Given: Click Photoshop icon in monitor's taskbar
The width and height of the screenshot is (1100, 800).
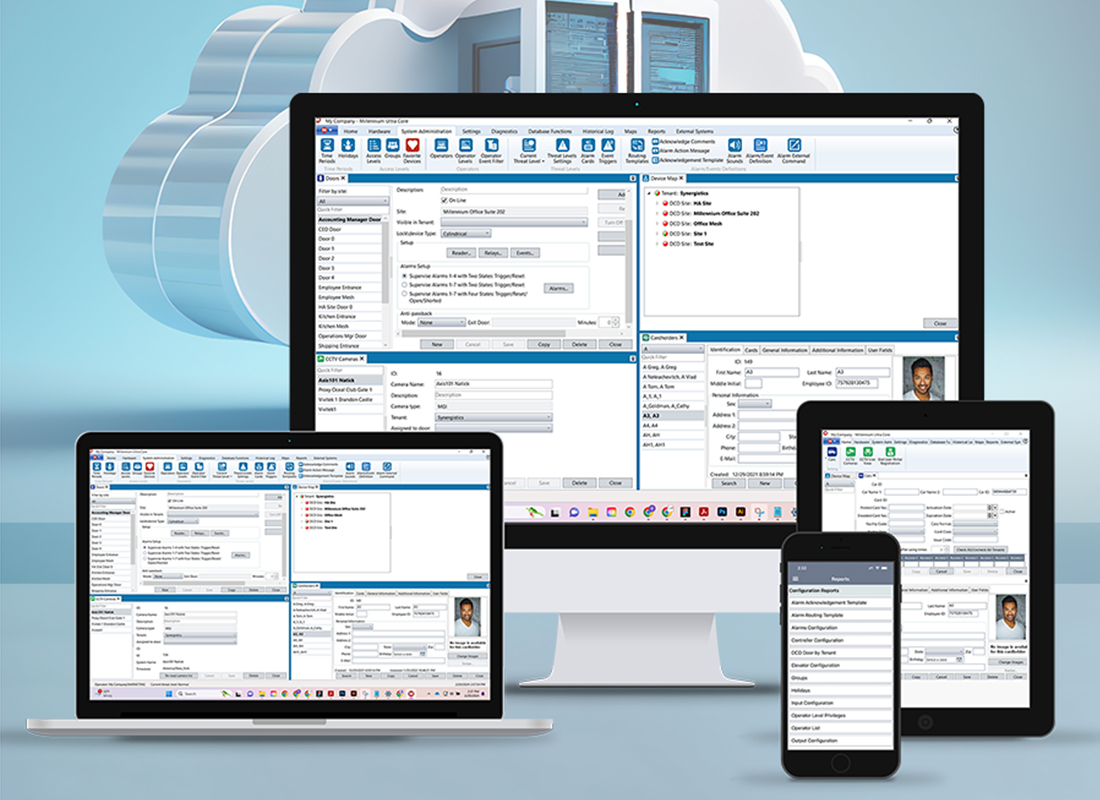Looking at the screenshot, I should pos(722,512).
